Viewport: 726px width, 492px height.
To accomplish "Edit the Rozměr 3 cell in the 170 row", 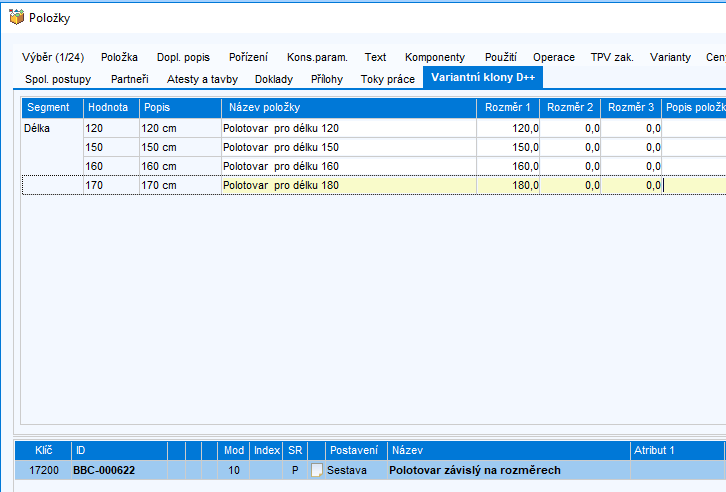I will 631,185.
